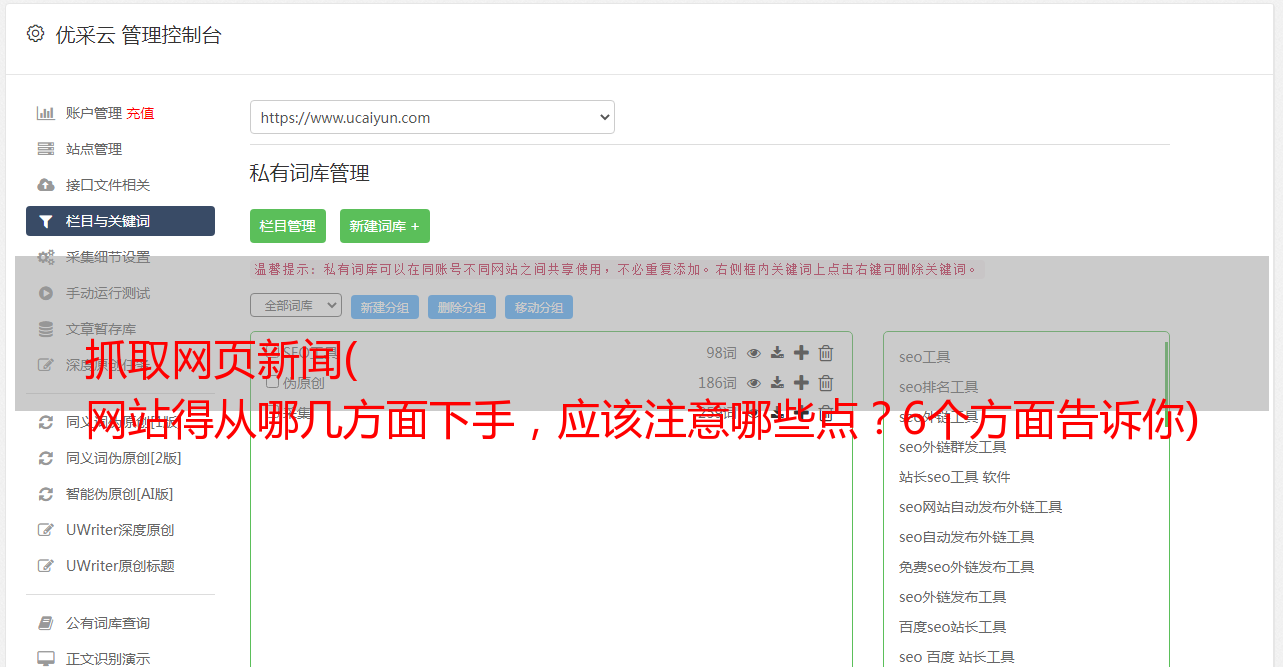Image resolution: width=1283 pixels, height=667 pixels.
Task: Open 智能伪原创[AI版] in the sidebar
Action: pos(120,494)
